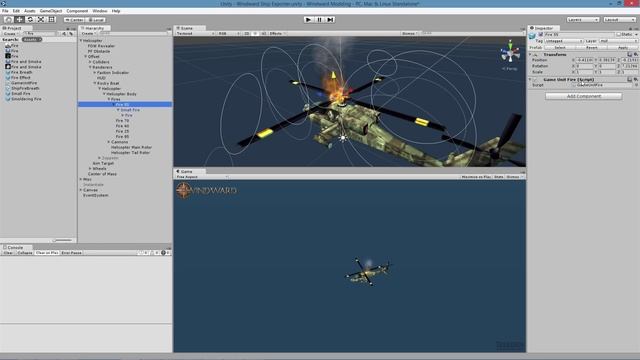Image resolution: width=640 pixels, height=360 pixels.
Task: Click the Hierarchy search field
Action: pos(133,33)
